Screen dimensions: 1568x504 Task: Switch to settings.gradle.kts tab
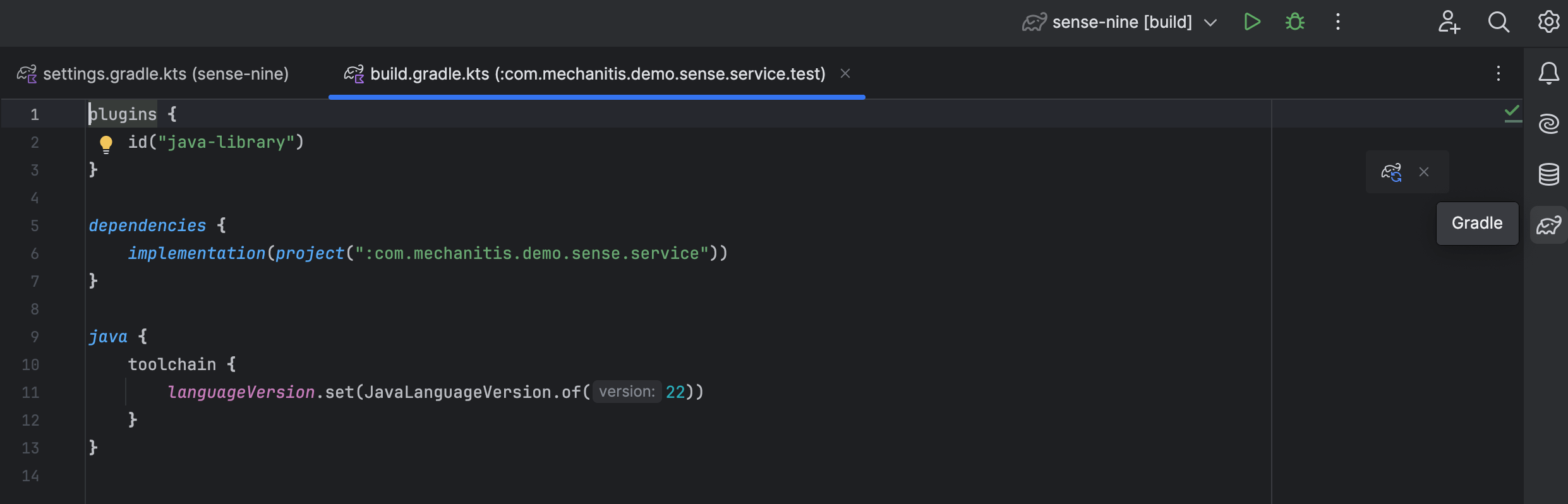tap(153, 74)
